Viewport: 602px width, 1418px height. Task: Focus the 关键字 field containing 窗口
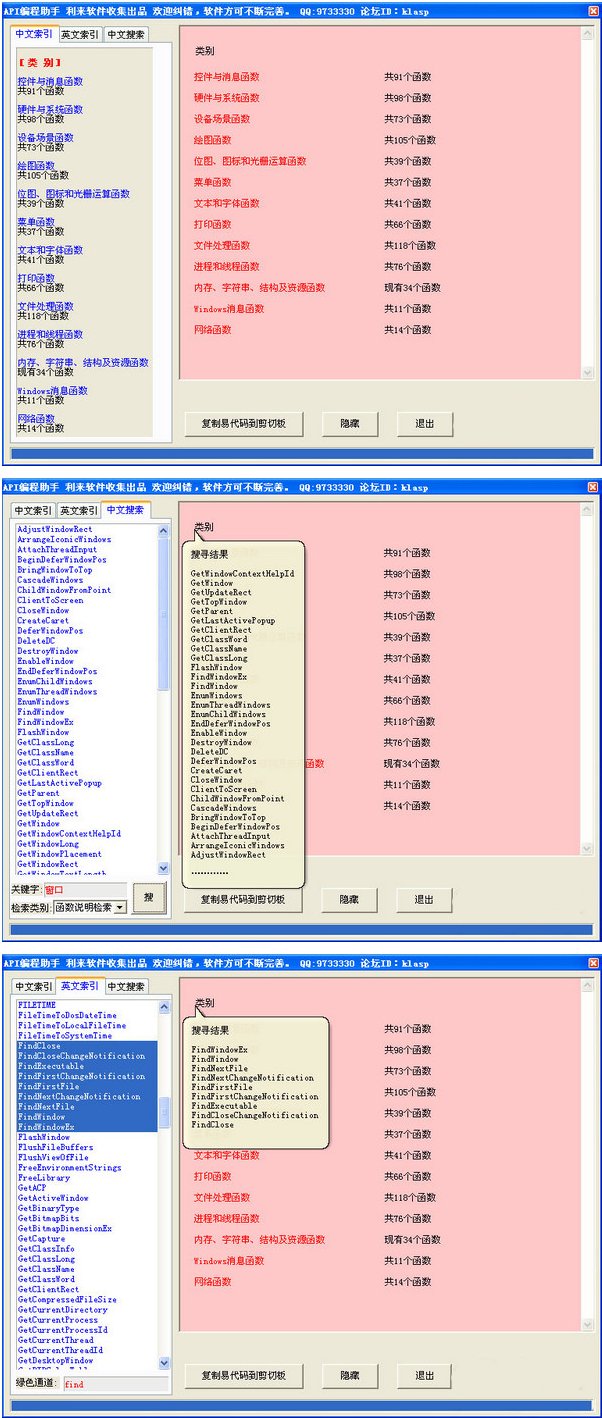click(x=84, y=889)
